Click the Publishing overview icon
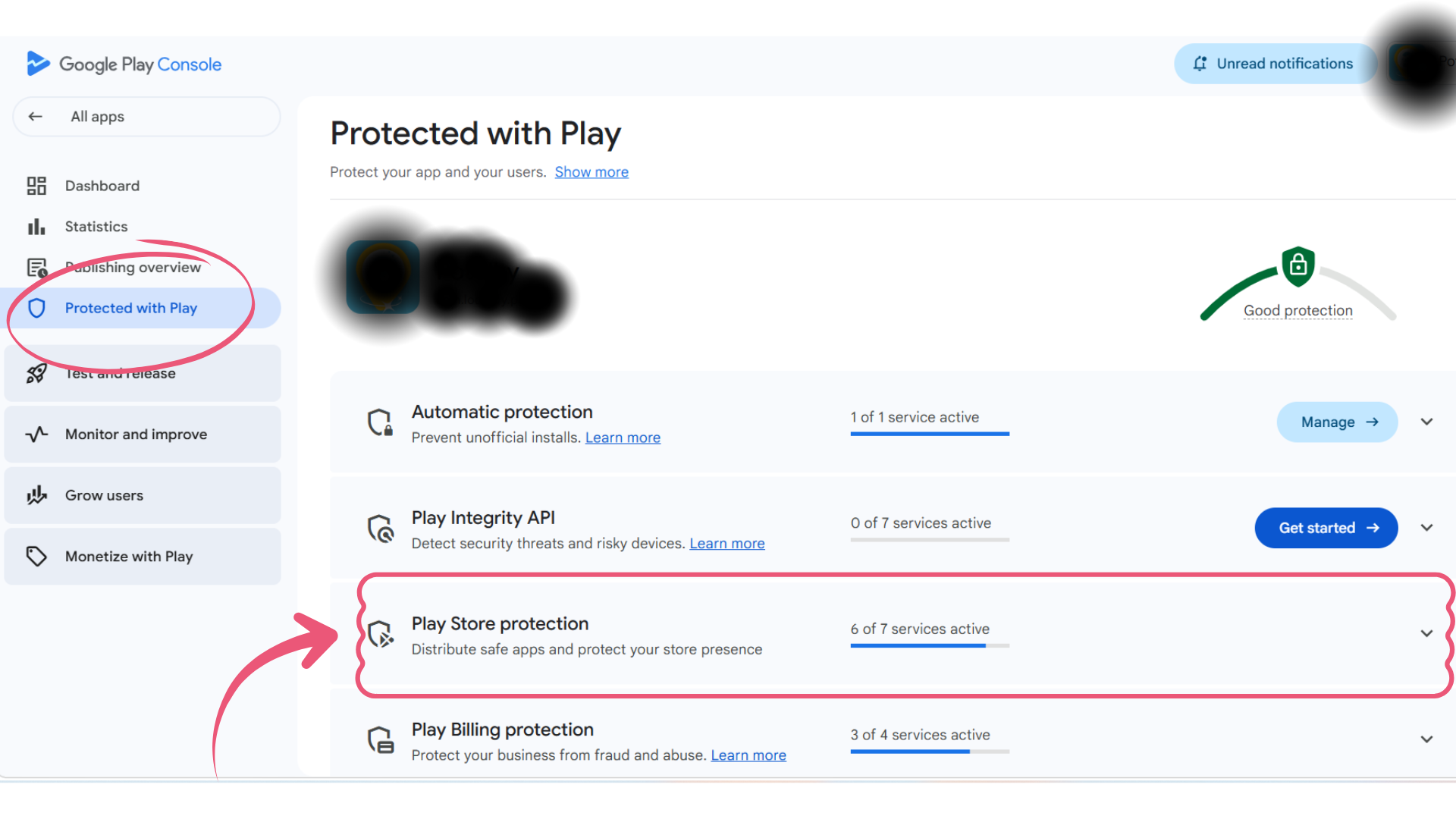Screen dimensions: 1456x819 [x=37, y=268]
